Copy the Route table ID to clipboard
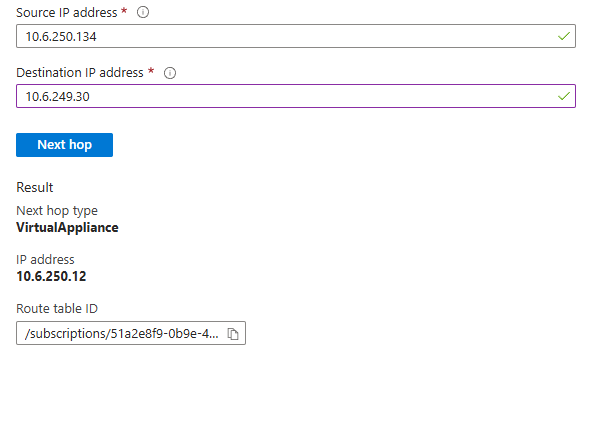Viewport: 598px width, 426px height. point(233,334)
